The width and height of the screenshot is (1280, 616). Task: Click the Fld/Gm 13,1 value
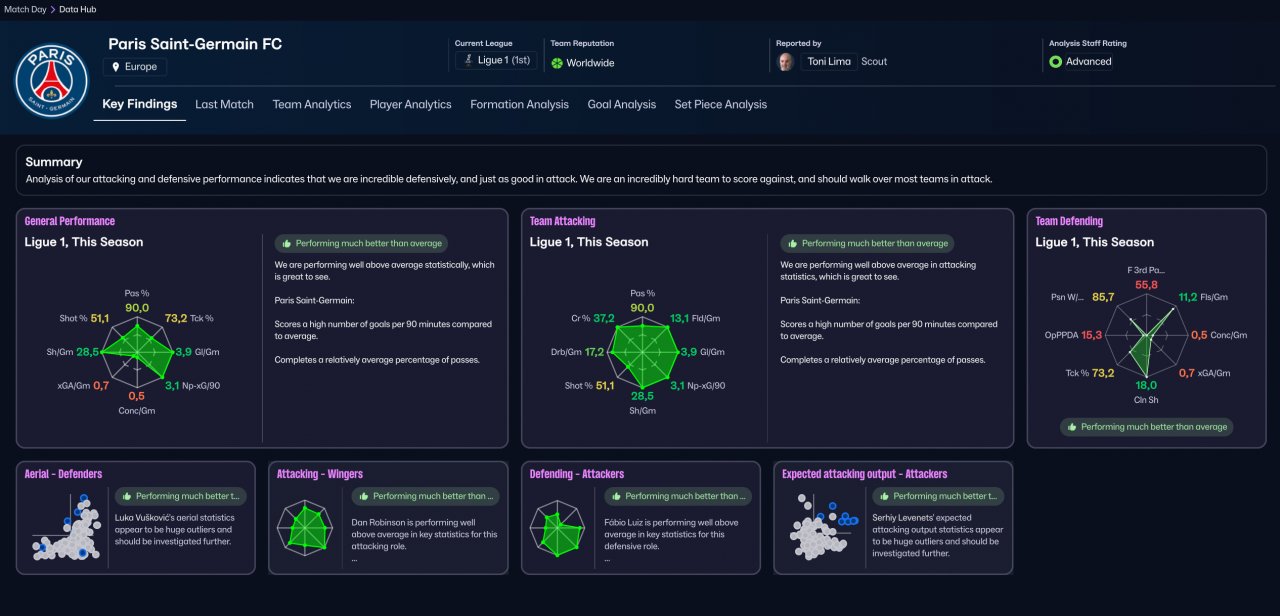(x=680, y=318)
